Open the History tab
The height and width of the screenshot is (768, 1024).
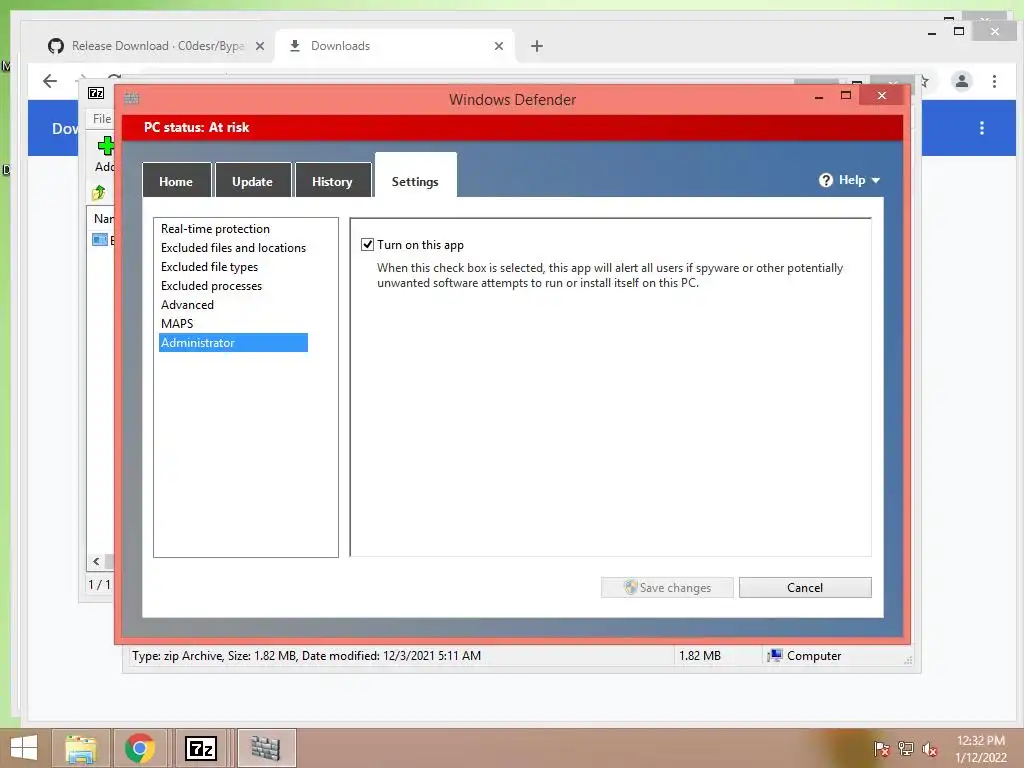tap(332, 181)
